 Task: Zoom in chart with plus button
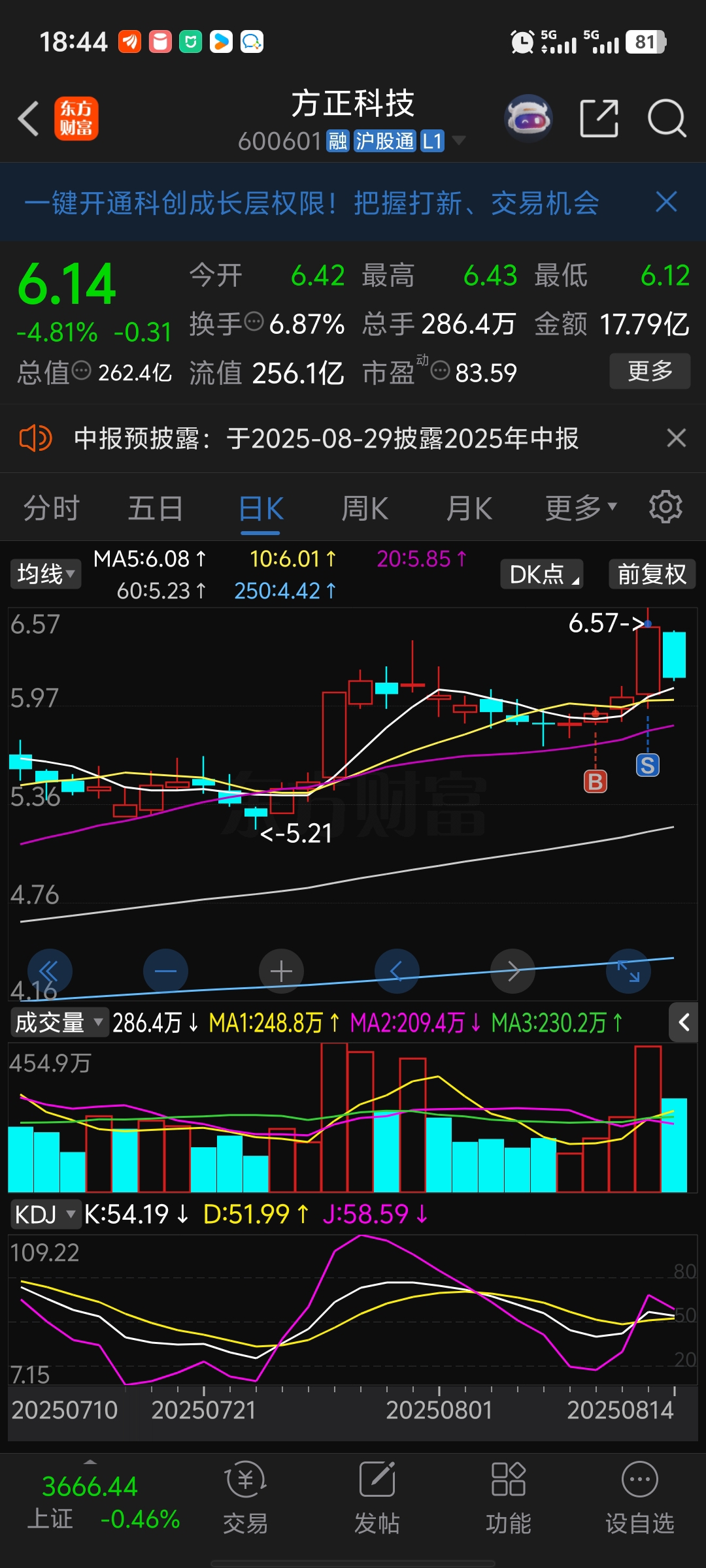coord(281,971)
